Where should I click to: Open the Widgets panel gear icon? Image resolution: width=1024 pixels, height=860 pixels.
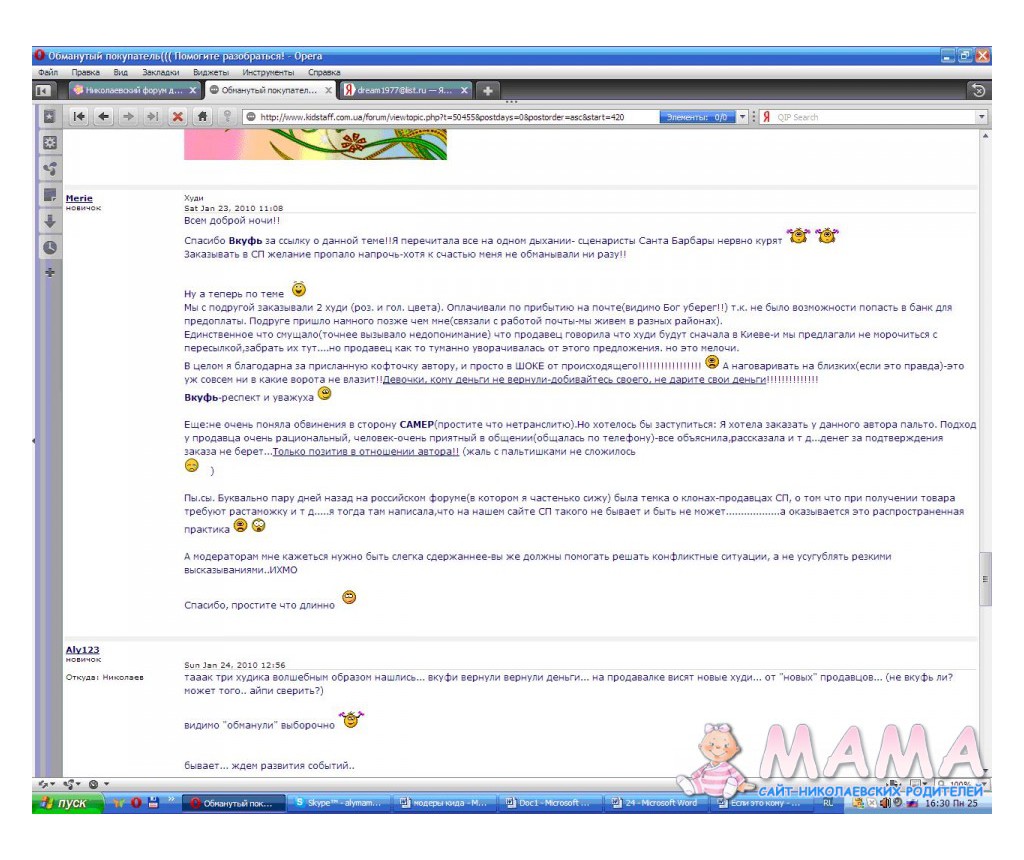tap(49, 143)
